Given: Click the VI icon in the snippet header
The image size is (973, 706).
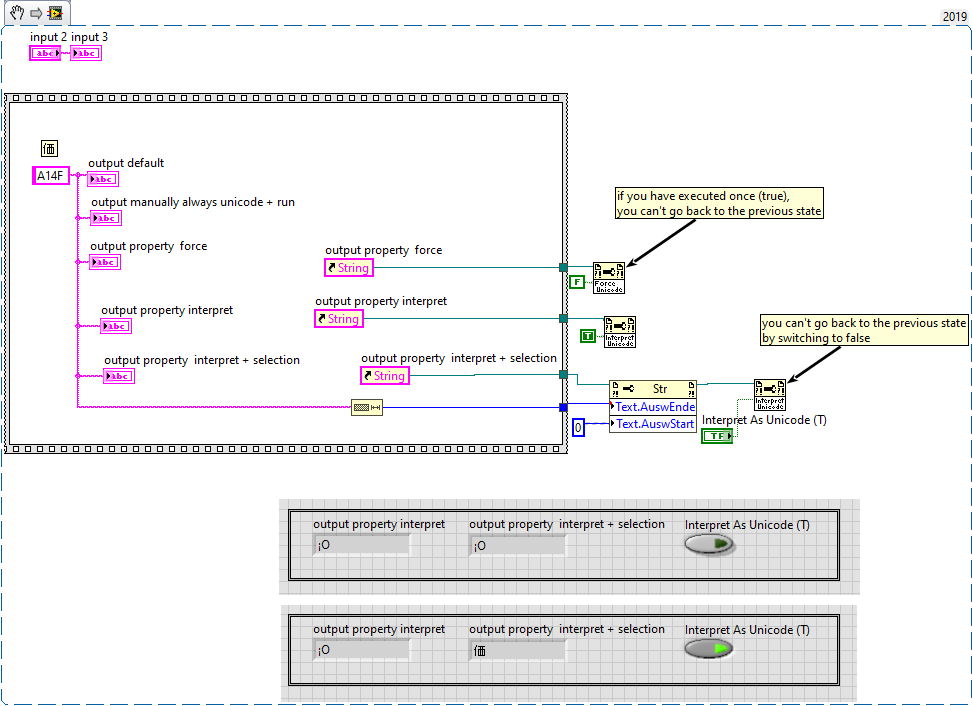Looking at the screenshot, I should (x=54, y=13).
